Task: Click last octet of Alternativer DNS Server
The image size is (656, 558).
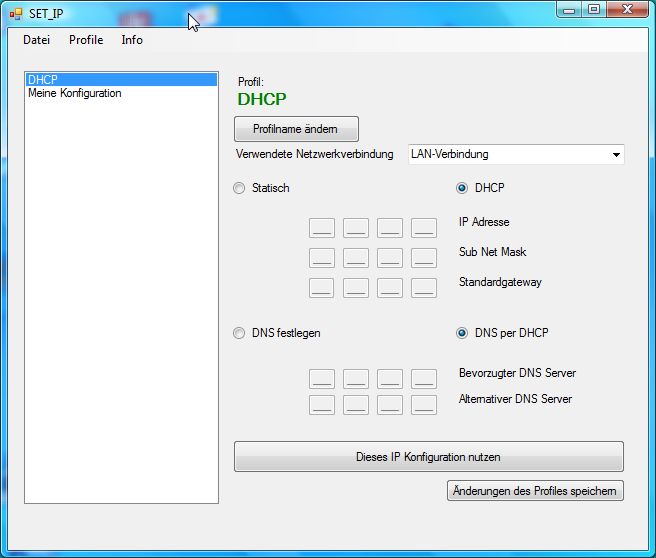Action: (x=424, y=405)
